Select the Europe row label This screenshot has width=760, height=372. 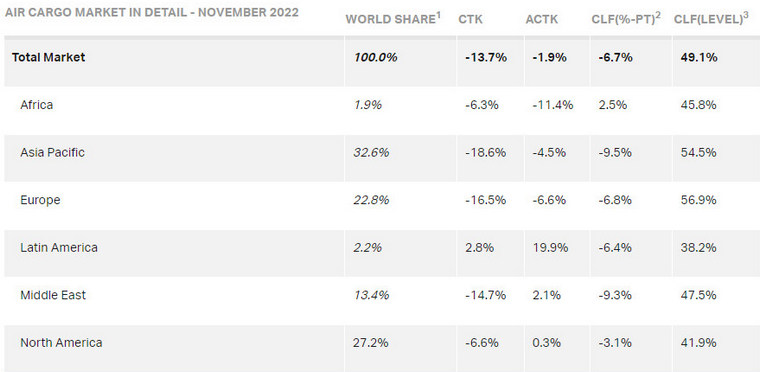click(x=40, y=200)
